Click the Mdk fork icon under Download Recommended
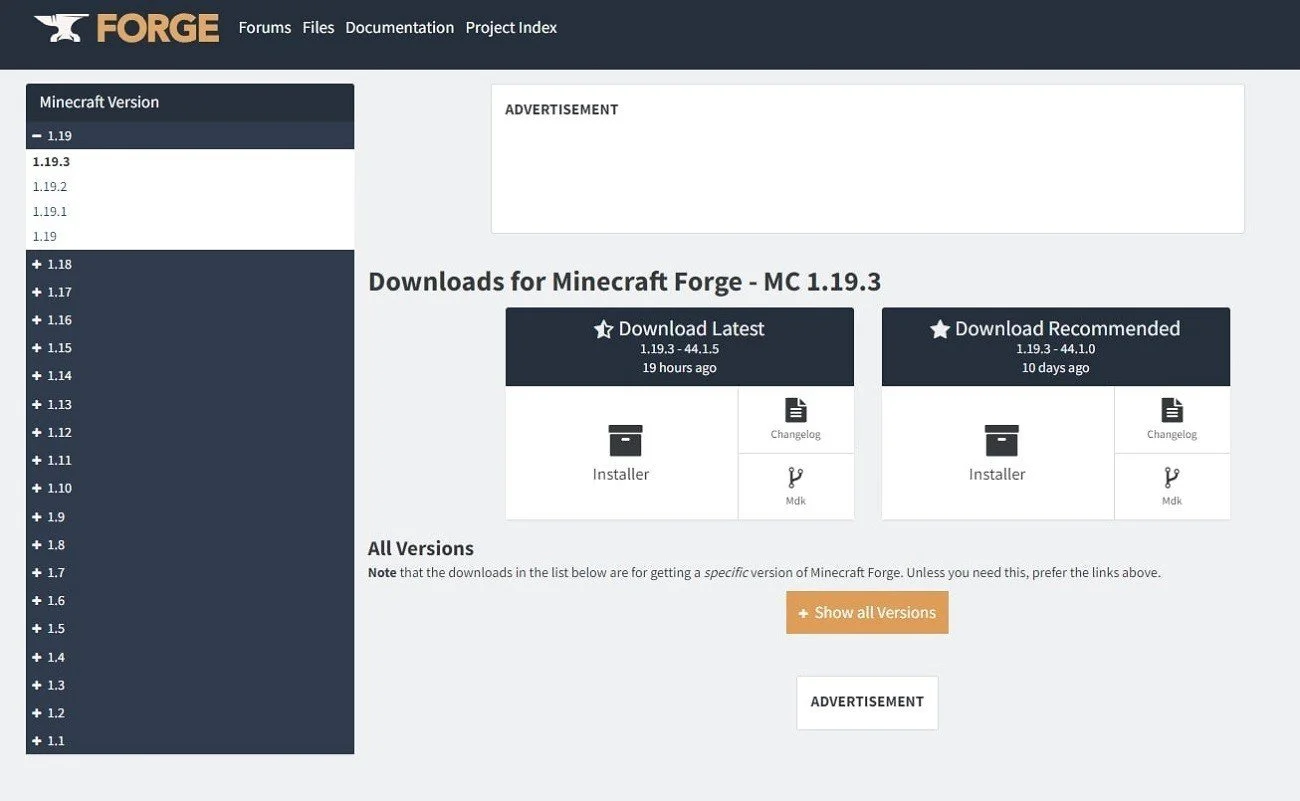The image size is (1300, 801). pyautogui.click(x=1172, y=478)
